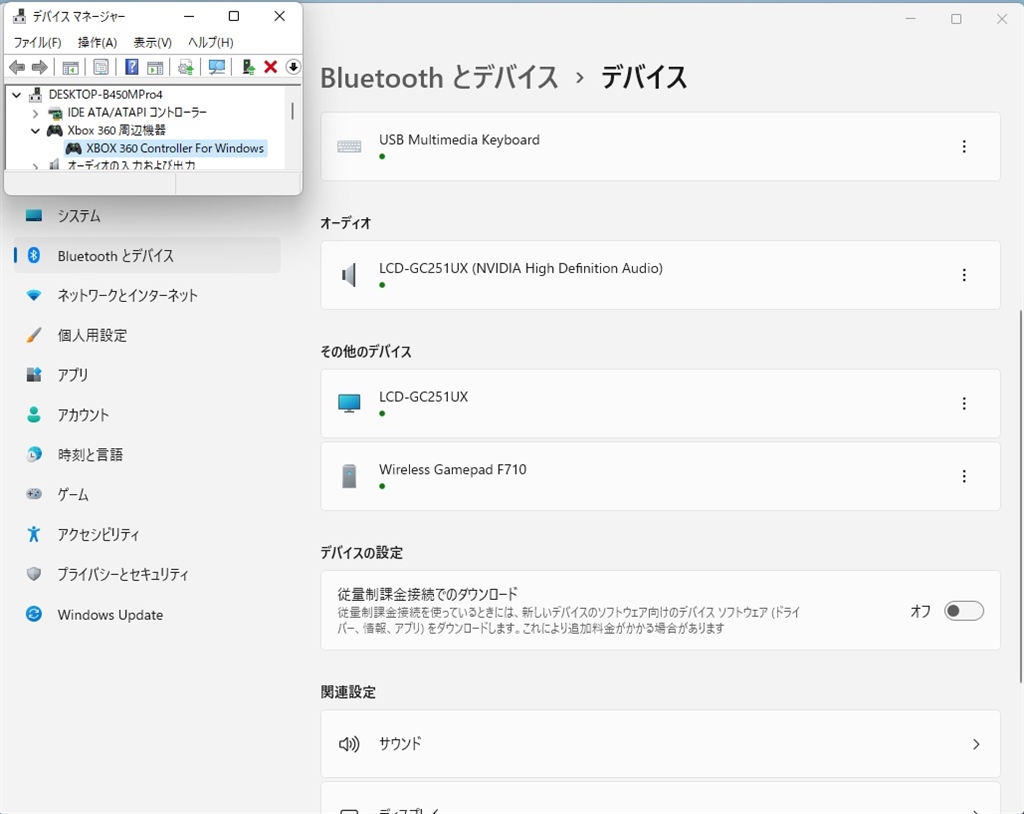
Task: Select IDE ATA/ATAPI コントローラー category
Action: [136, 112]
